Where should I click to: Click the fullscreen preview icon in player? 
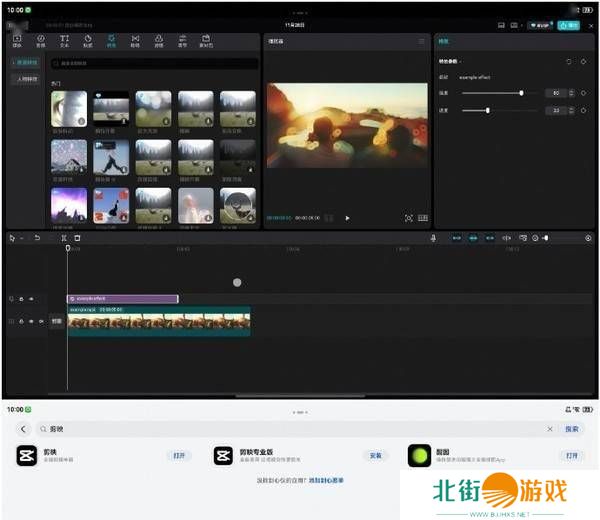(x=408, y=217)
